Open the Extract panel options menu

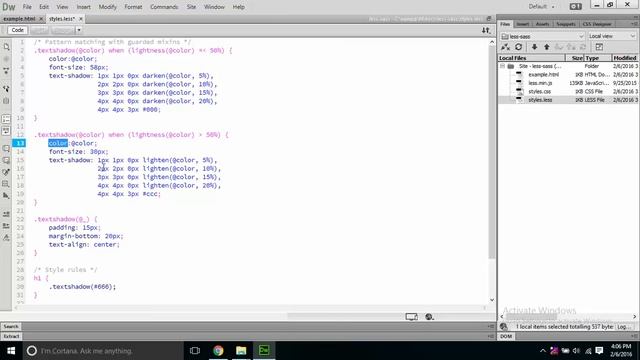[491, 336]
